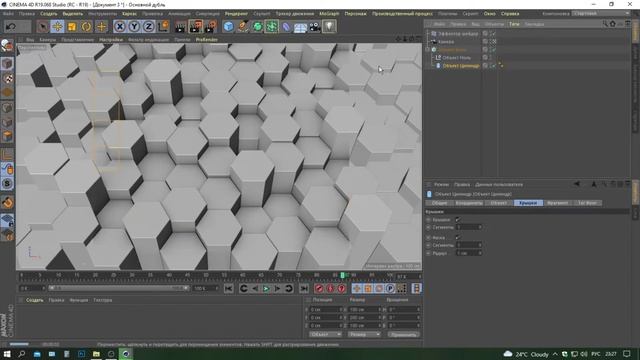Click the Record Active Objects button

[x=319, y=289]
